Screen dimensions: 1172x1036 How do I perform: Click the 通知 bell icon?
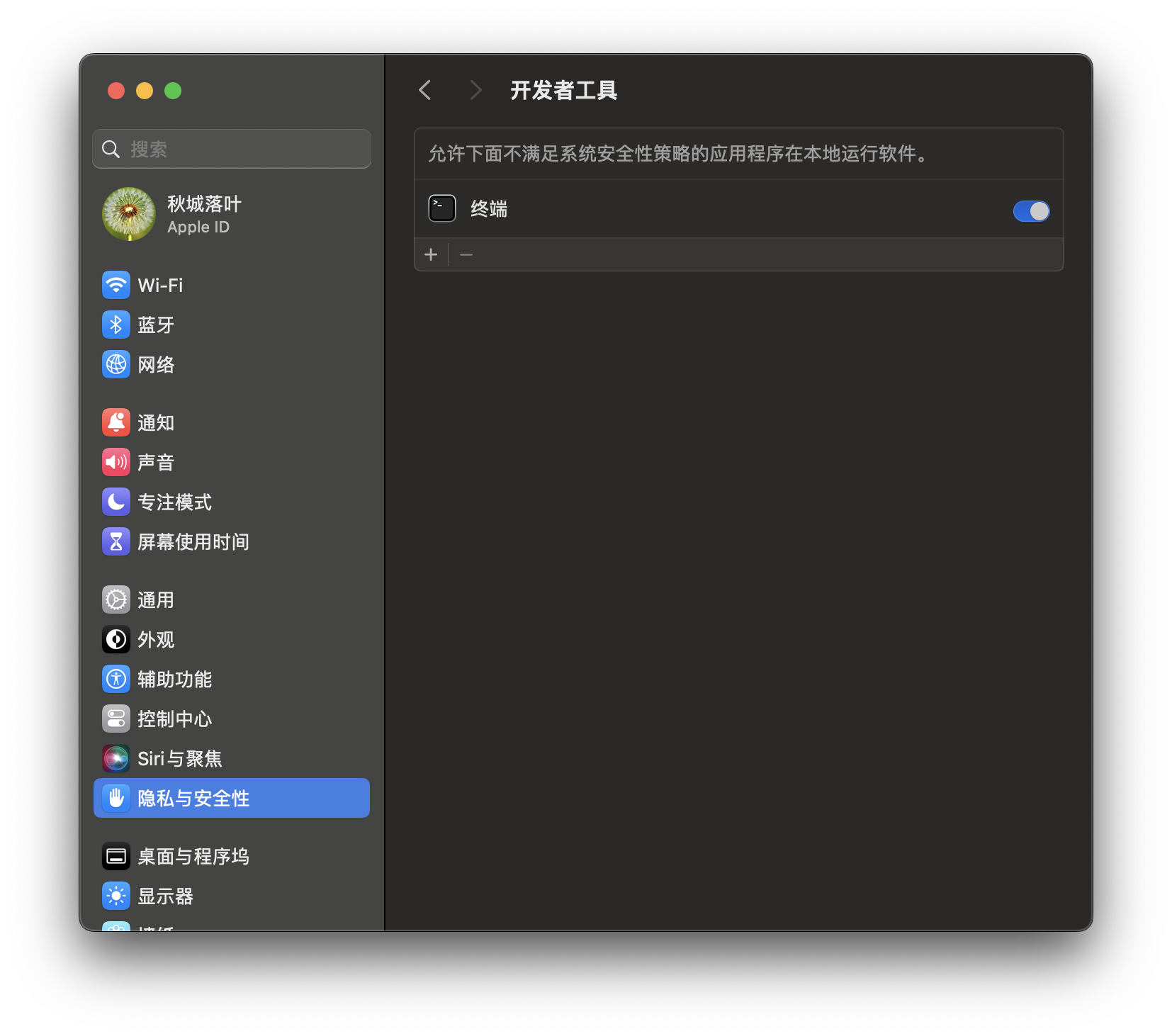pos(116,422)
